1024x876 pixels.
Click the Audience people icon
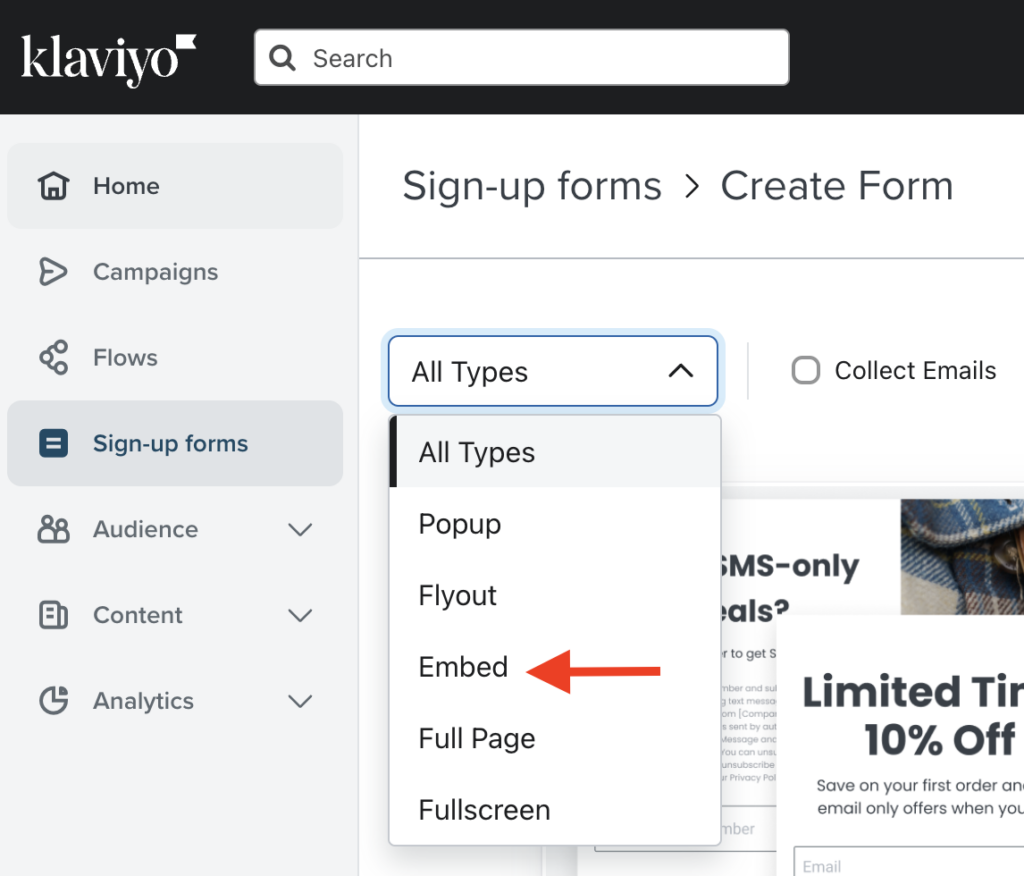click(54, 529)
